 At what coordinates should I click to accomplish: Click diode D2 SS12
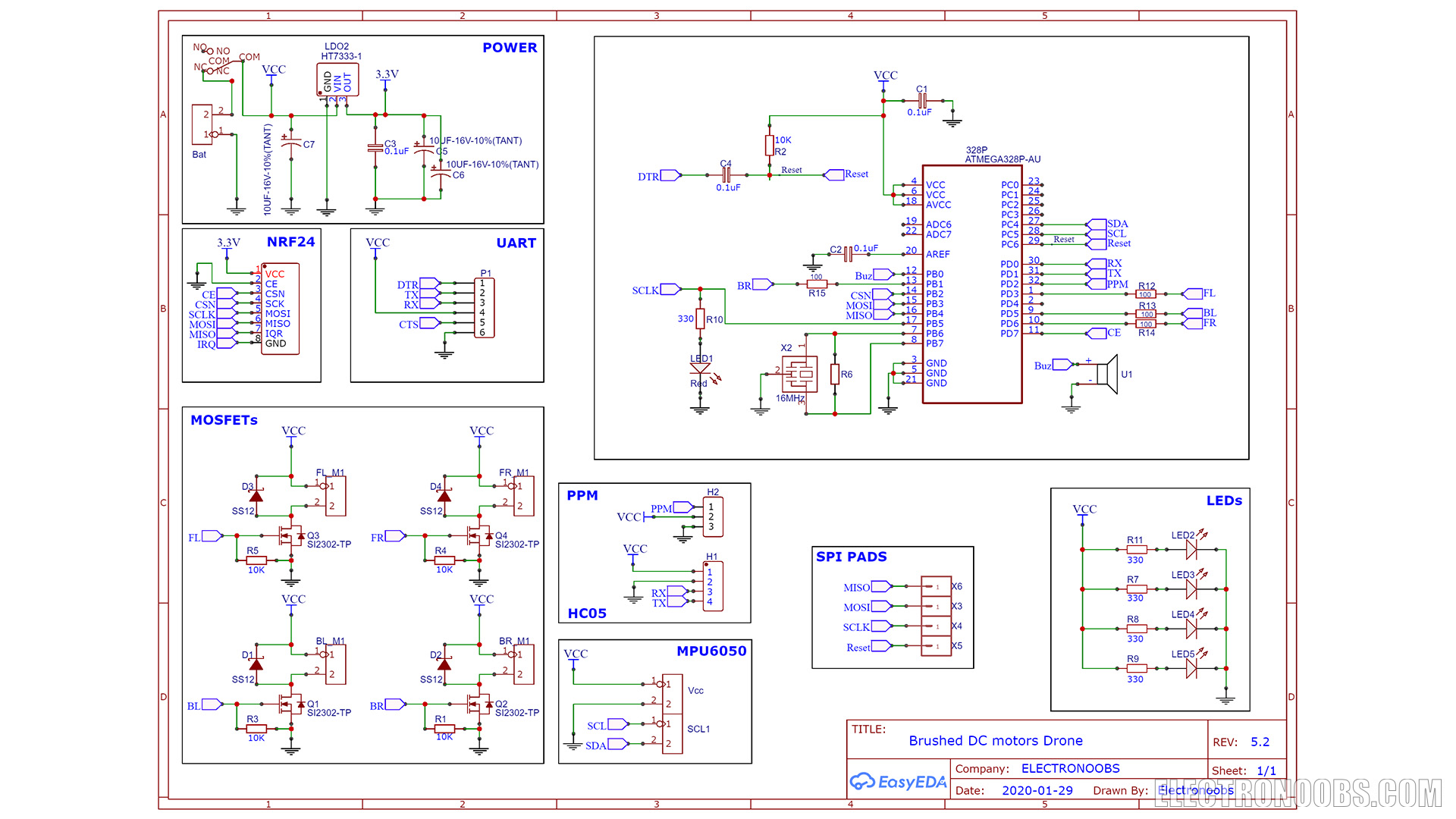(x=444, y=664)
